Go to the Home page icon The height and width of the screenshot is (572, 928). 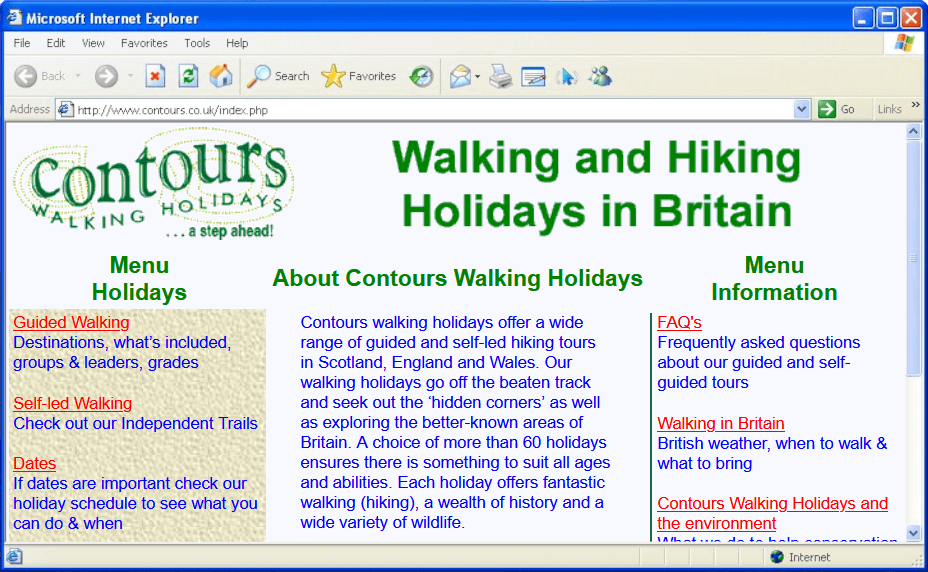221,76
